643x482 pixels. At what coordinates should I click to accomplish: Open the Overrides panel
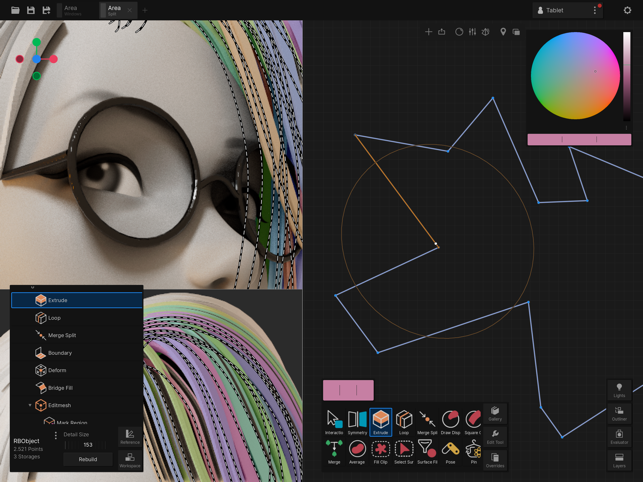coord(495,460)
